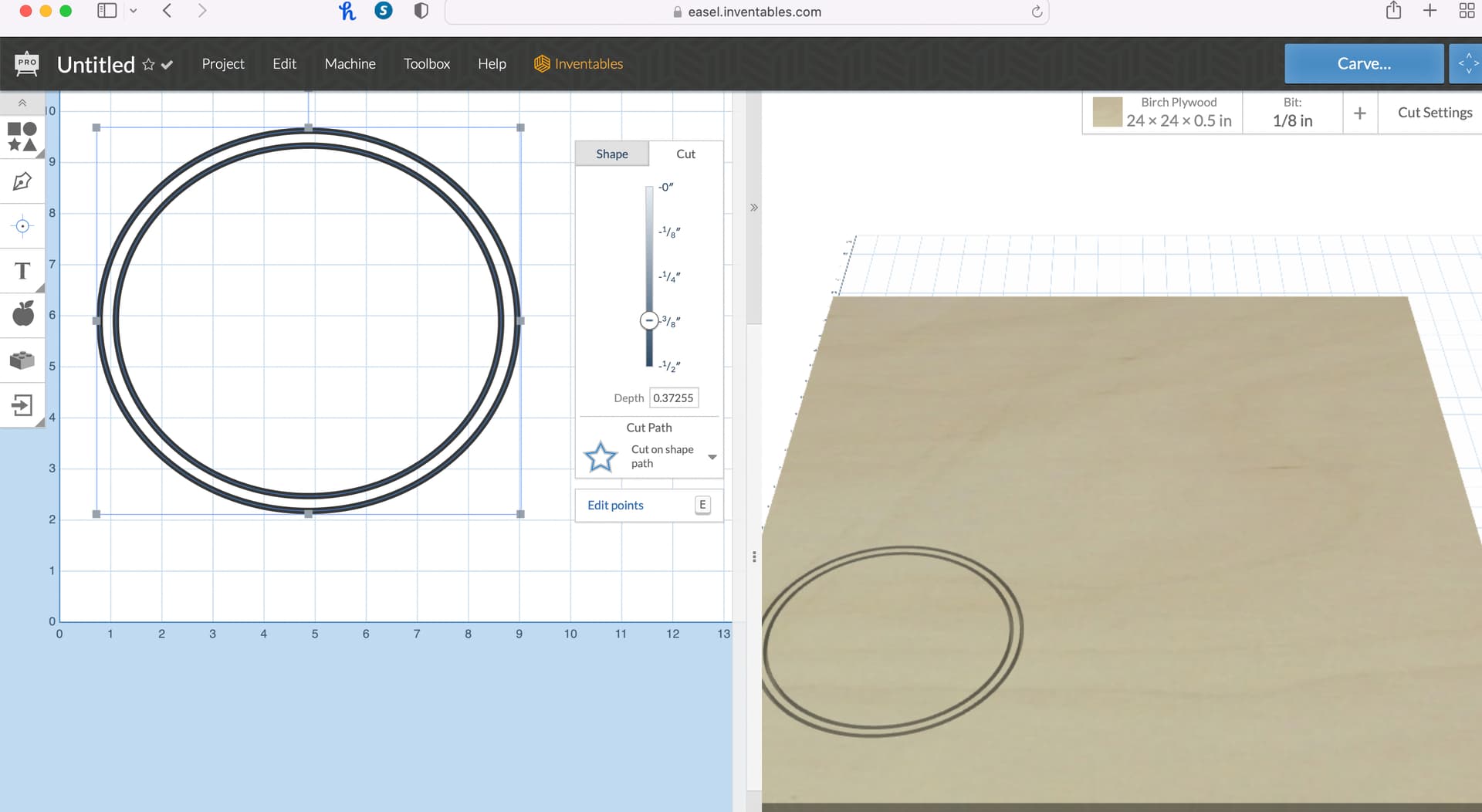Switch to the Cut tab

(685, 154)
